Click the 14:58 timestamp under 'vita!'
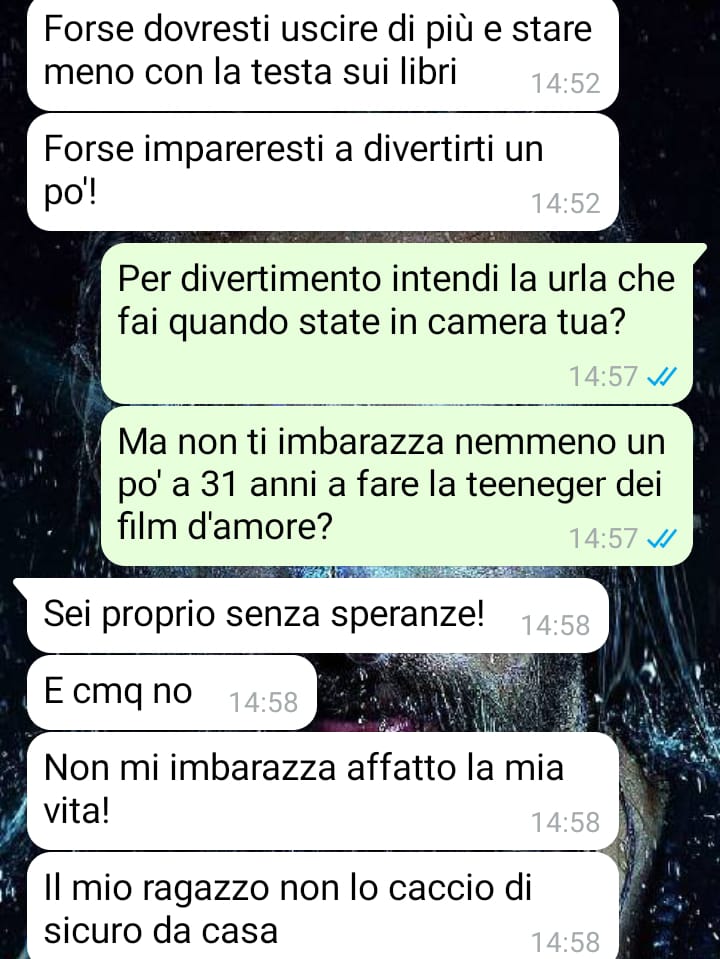The image size is (720, 959). pyautogui.click(x=566, y=823)
